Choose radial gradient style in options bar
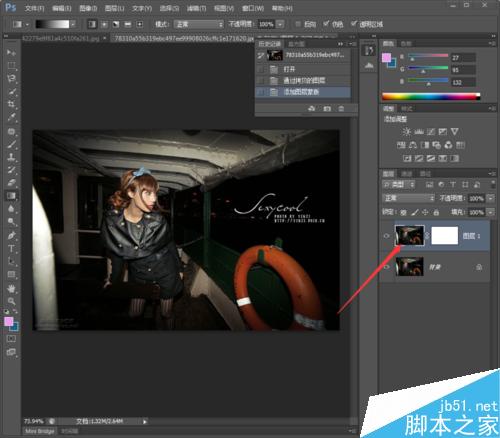Image resolution: width=500 pixels, height=438 pixels. click(x=104, y=24)
